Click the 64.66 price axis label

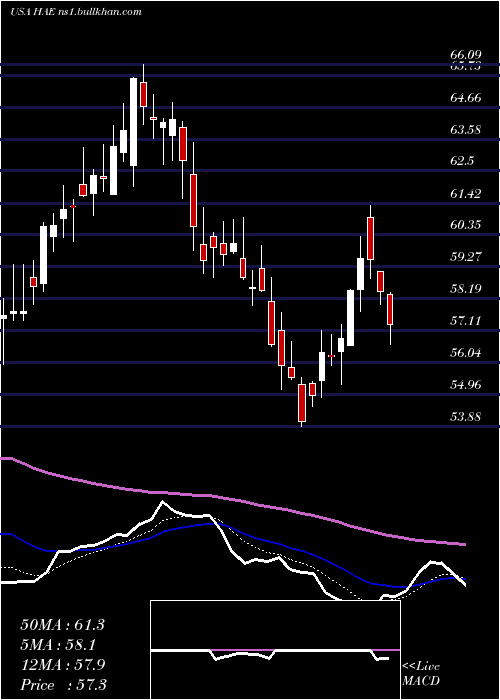(465, 98)
